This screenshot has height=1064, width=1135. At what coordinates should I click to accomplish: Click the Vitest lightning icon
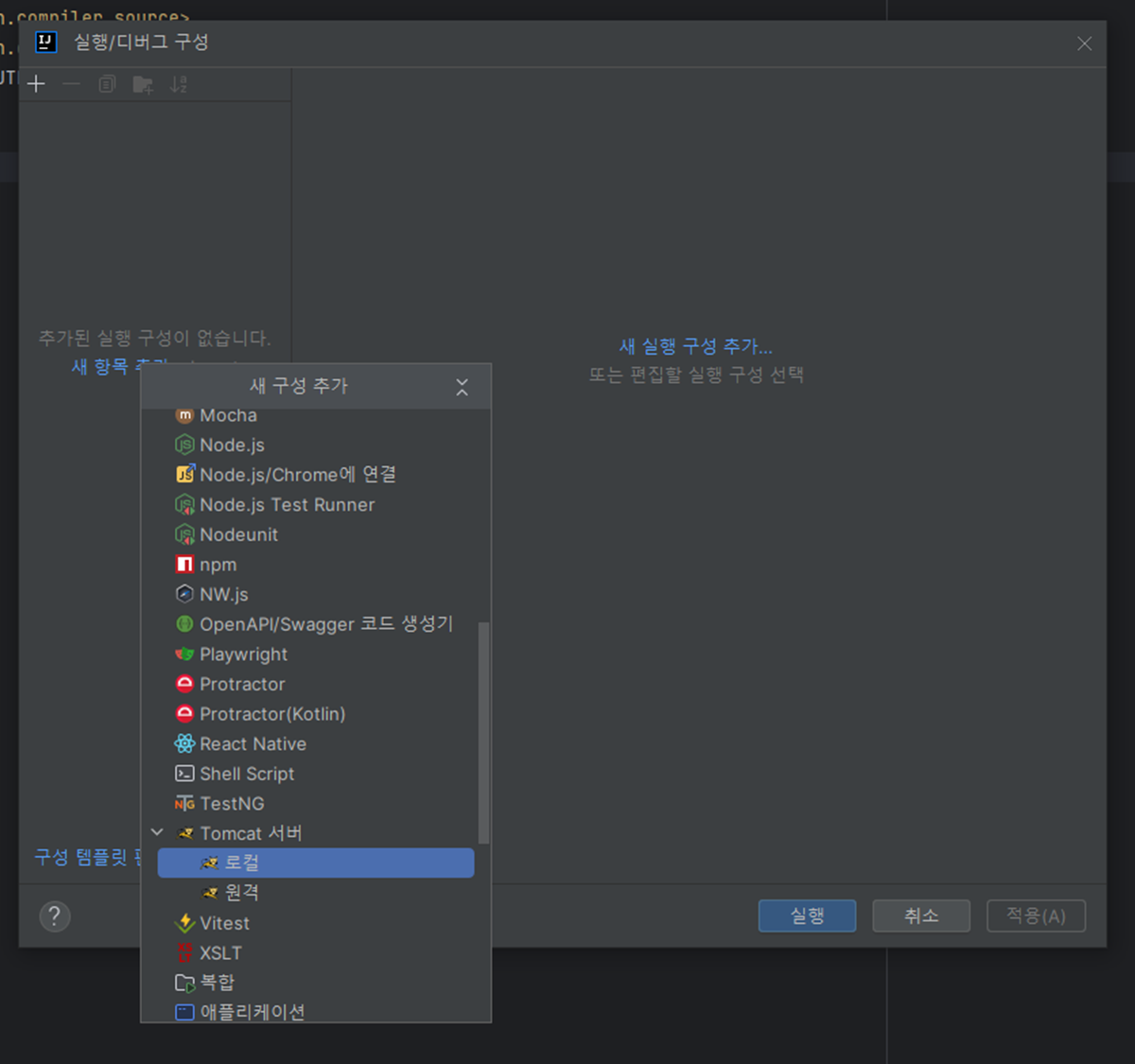[185, 923]
